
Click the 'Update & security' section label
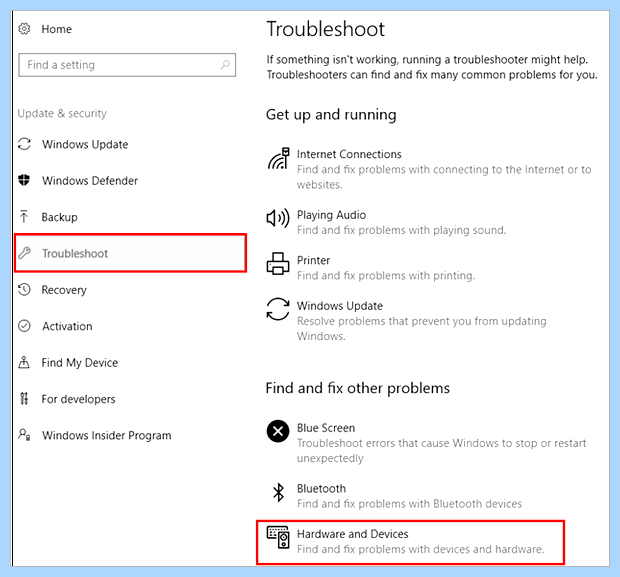pos(62,114)
